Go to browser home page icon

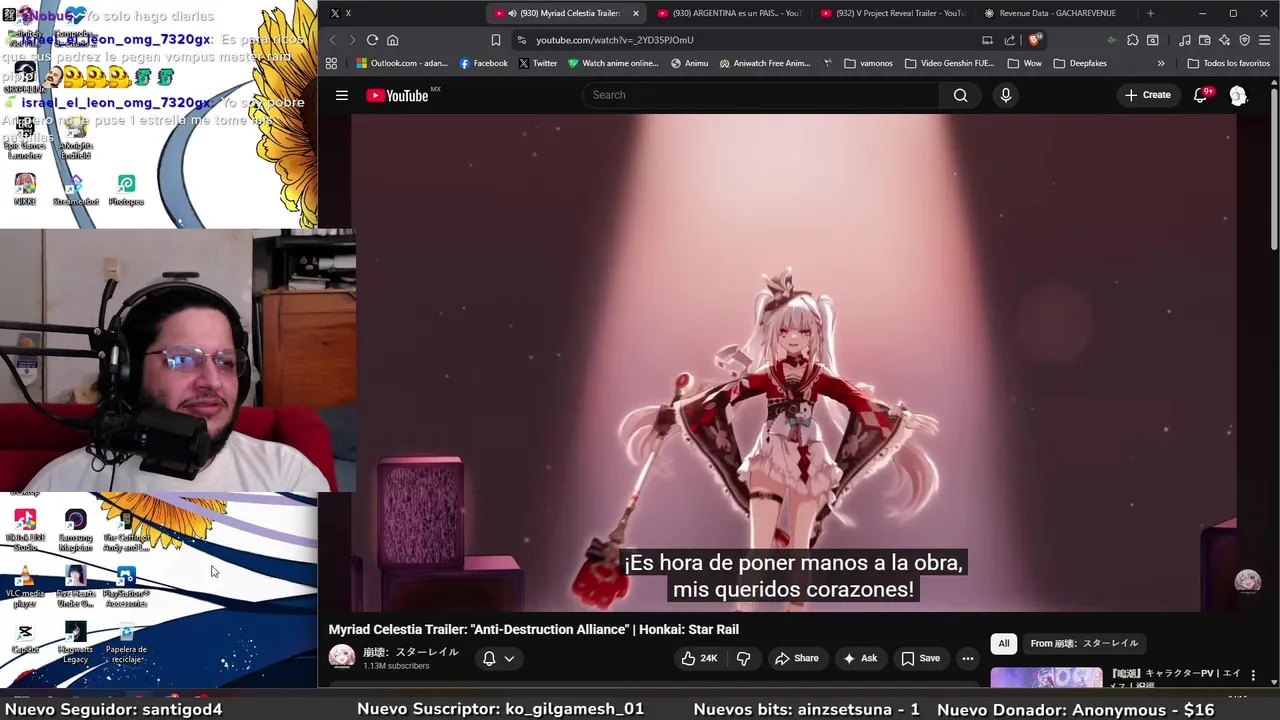pyautogui.click(x=393, y=40)
